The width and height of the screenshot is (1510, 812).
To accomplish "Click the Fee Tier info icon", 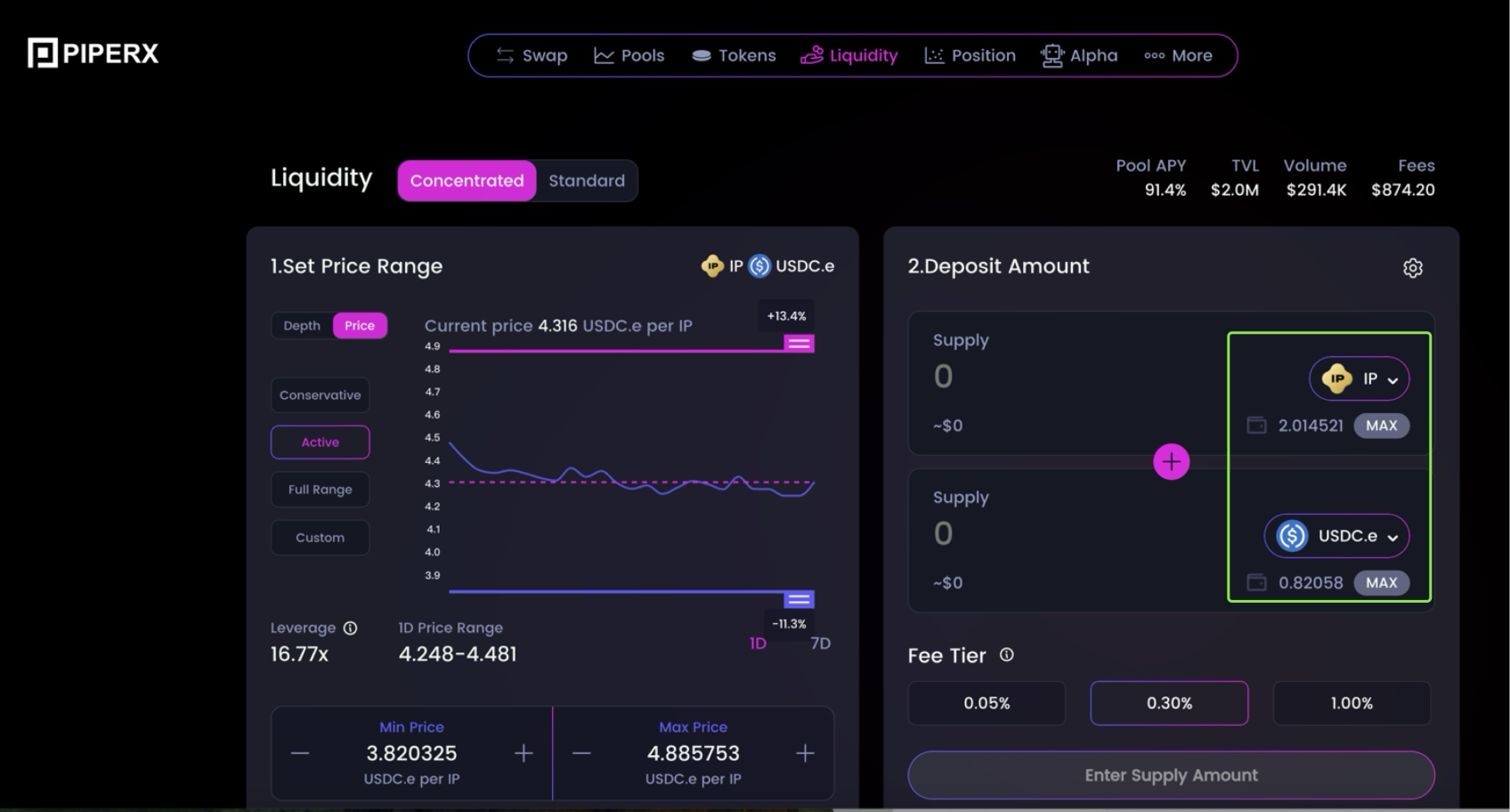I will point(1006,655).
